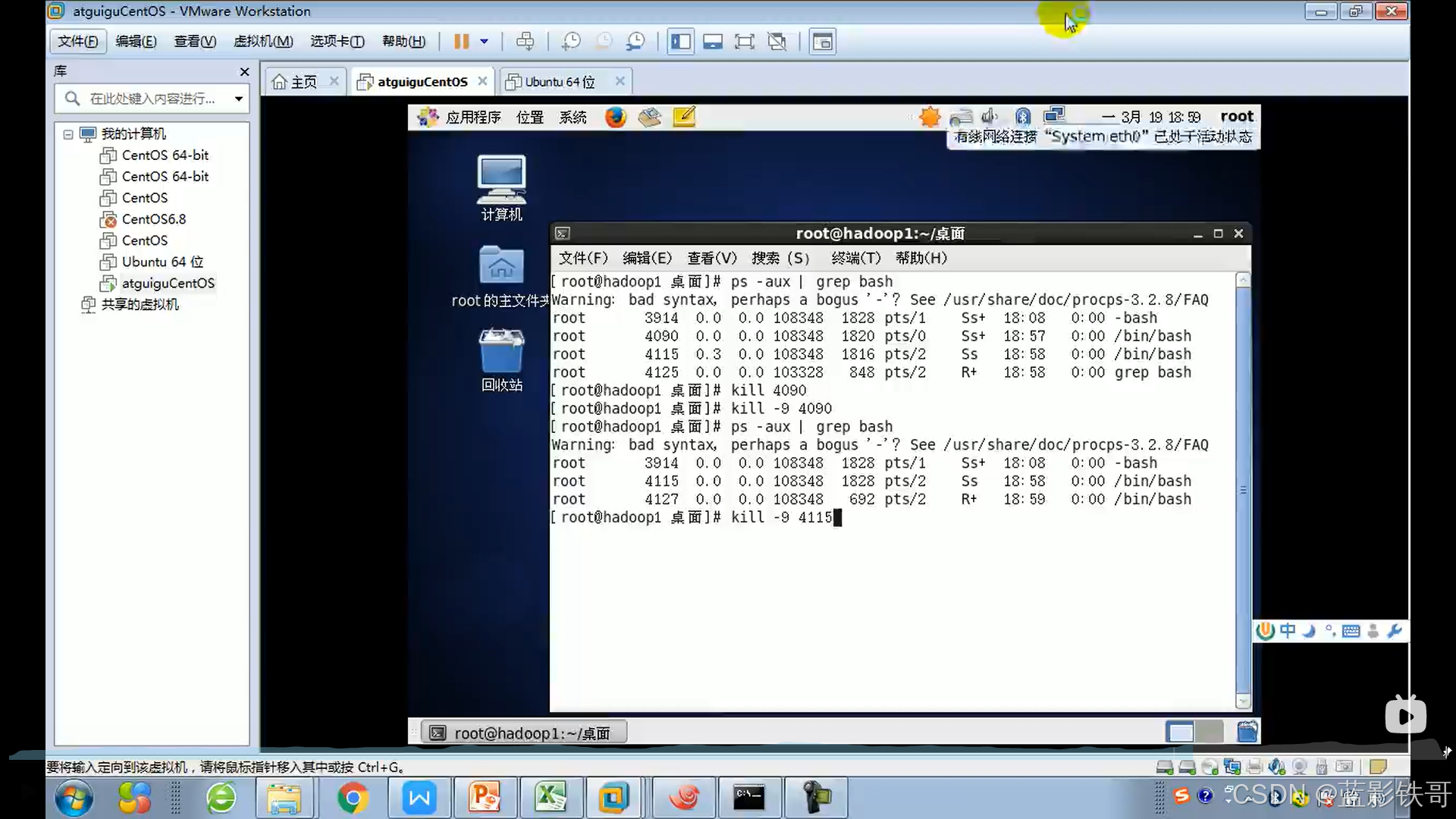Open Excel from the Windows taskbar
The height and width of the screenshot is (819, 1456).
pyautogui.click(x=551, y=798)
